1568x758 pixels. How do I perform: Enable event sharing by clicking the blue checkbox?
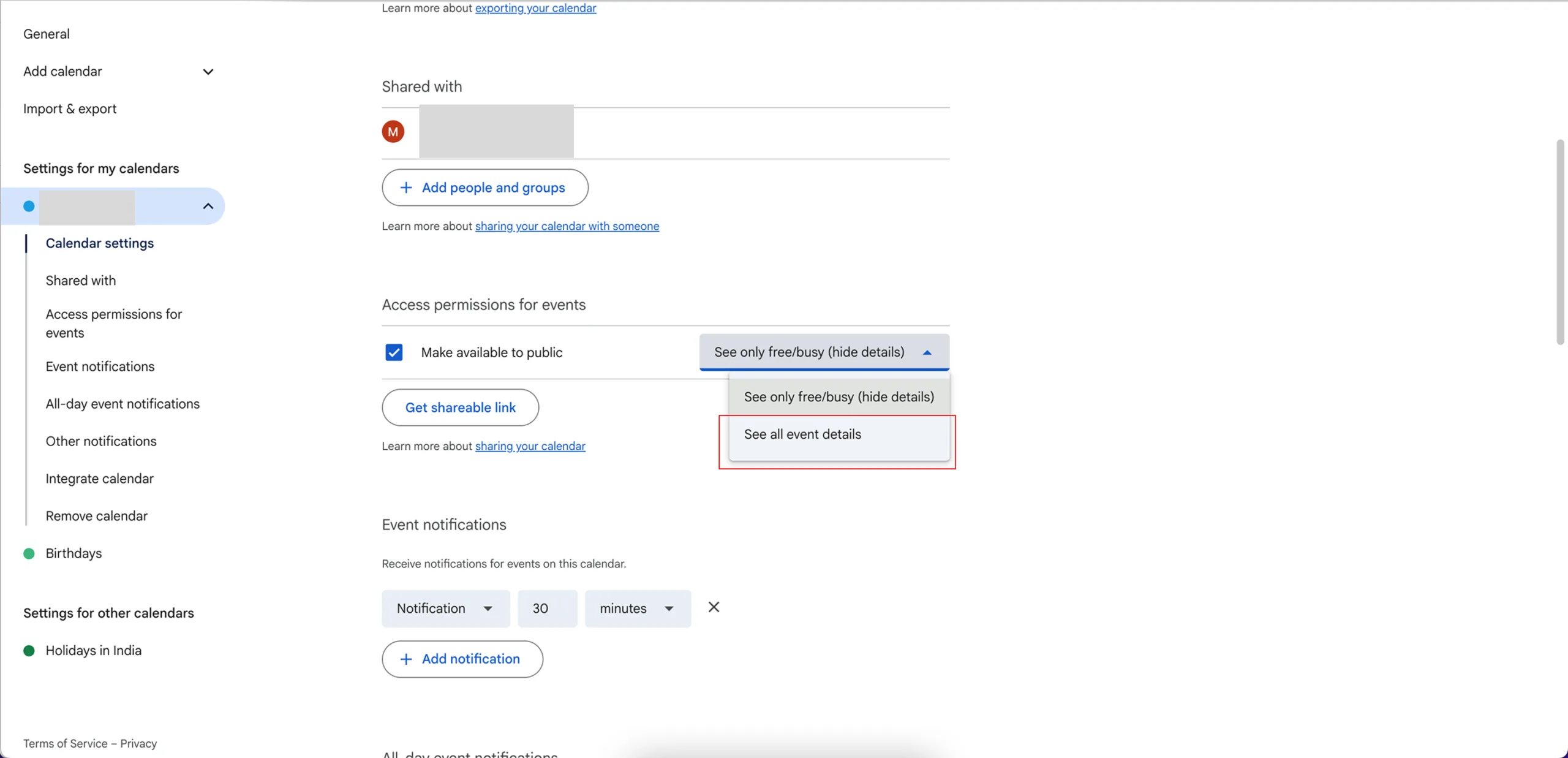click(x=394, y=352)
